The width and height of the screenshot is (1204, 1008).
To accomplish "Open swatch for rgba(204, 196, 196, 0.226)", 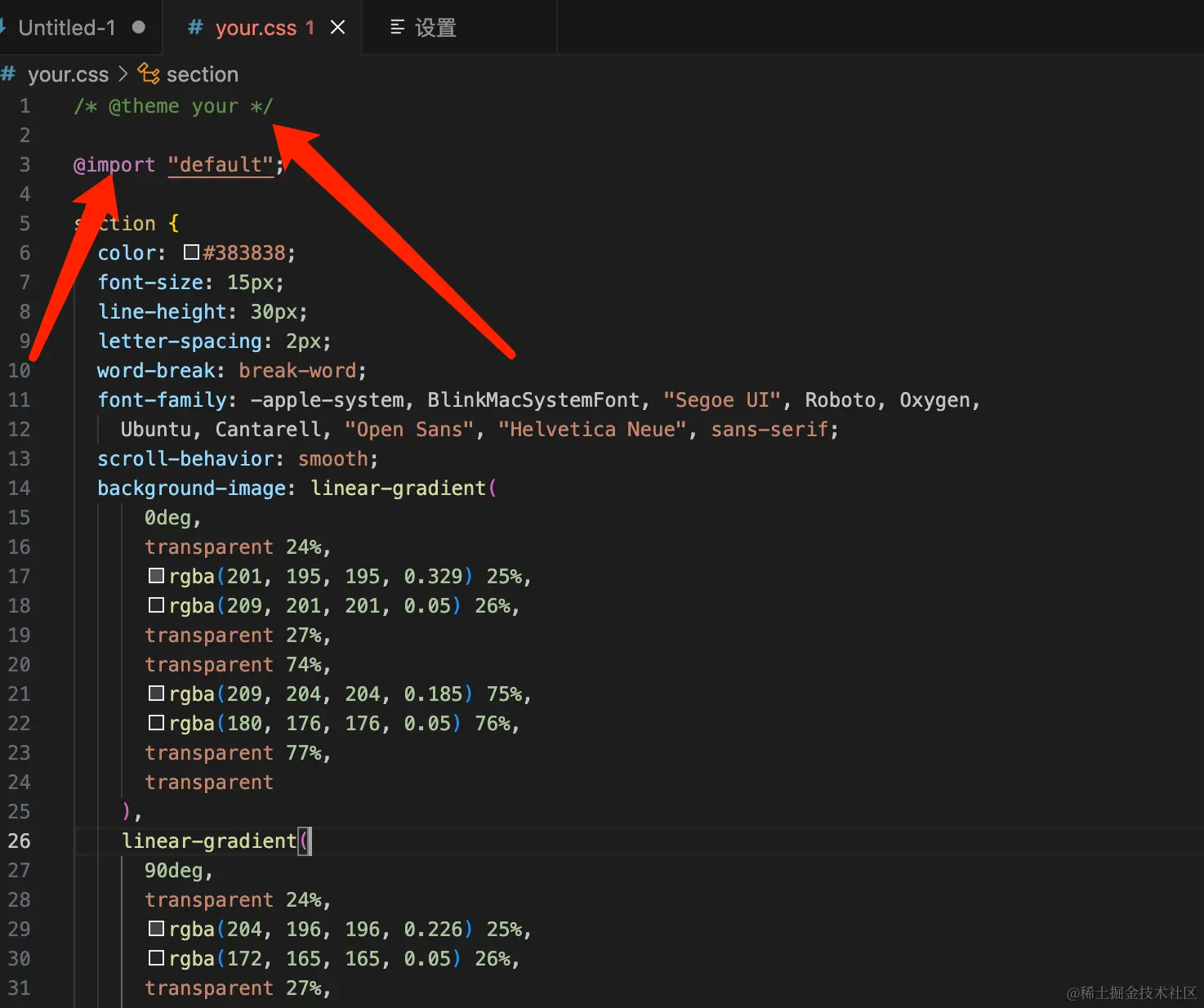I will tap(156, 929).
